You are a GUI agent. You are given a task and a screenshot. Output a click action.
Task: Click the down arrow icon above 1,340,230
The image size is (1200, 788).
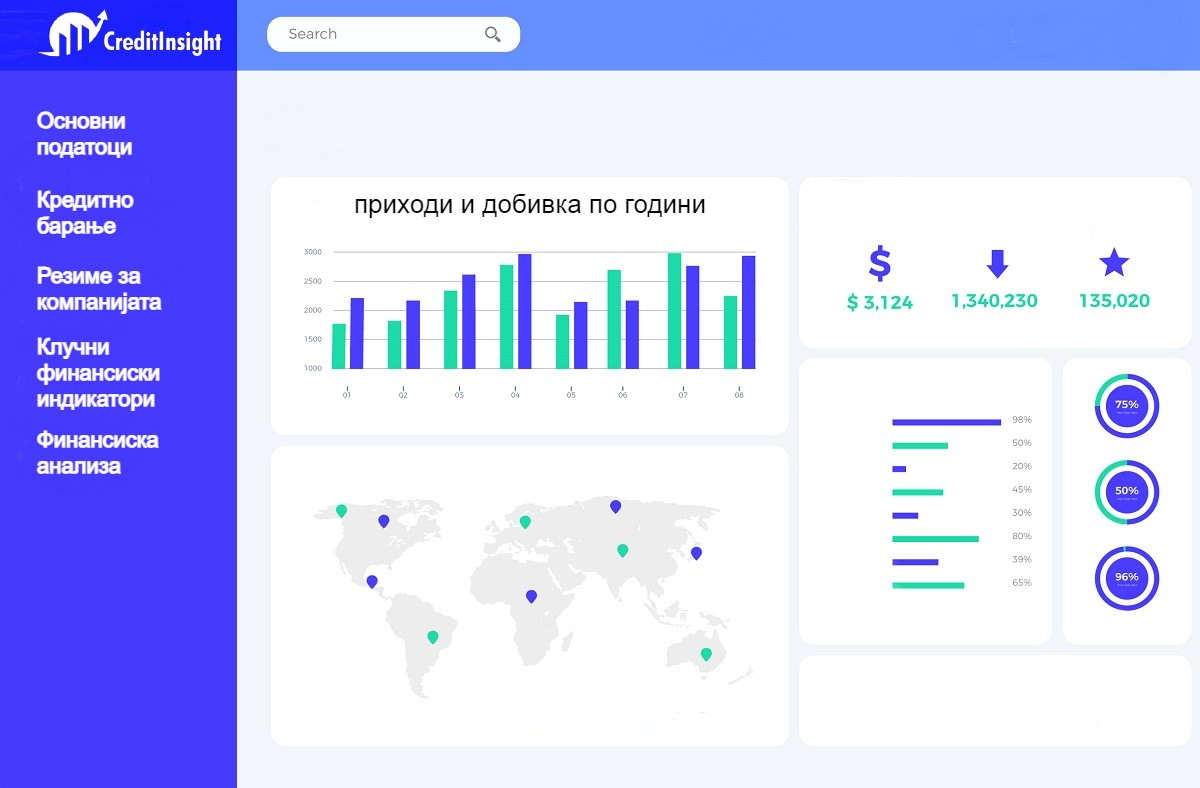[x=997, y=263]
